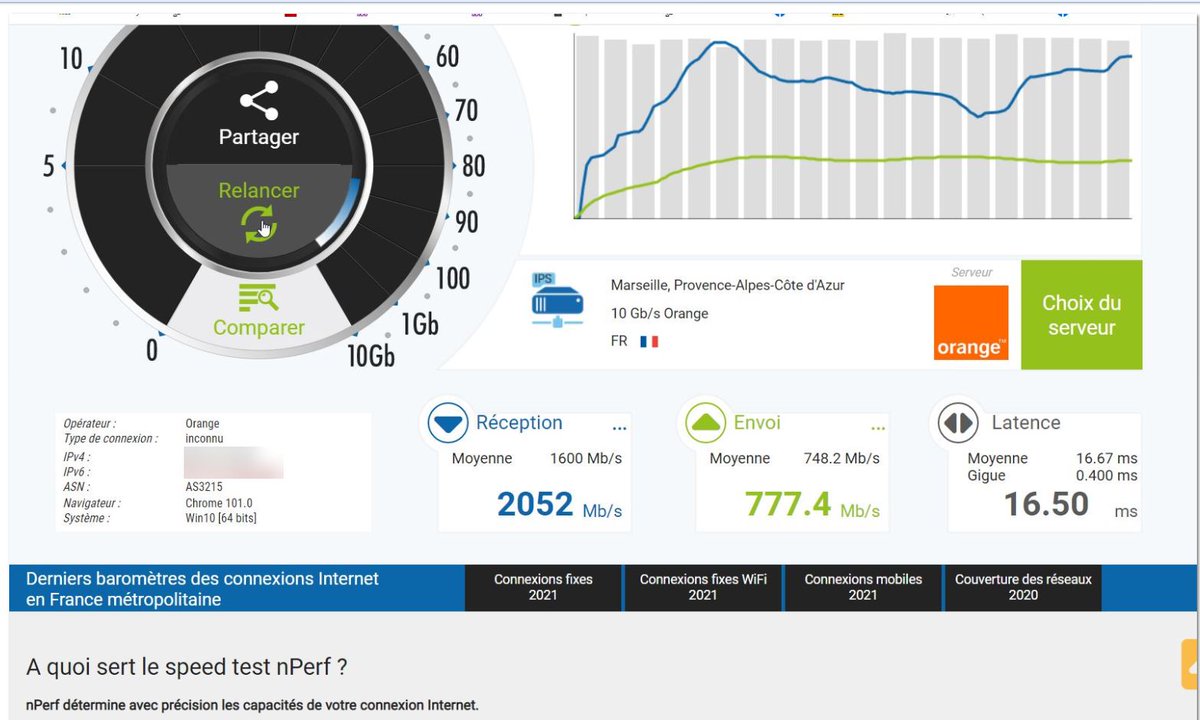This screenshot has width=1200, height=720.
Task: Expand Réception details via three dots
Action: (619, 428)
